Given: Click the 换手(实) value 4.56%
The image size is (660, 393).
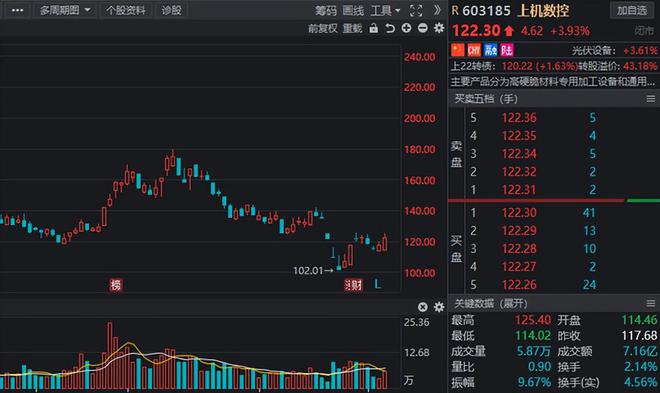Looking at the screenshot, I should pos(640,382).
